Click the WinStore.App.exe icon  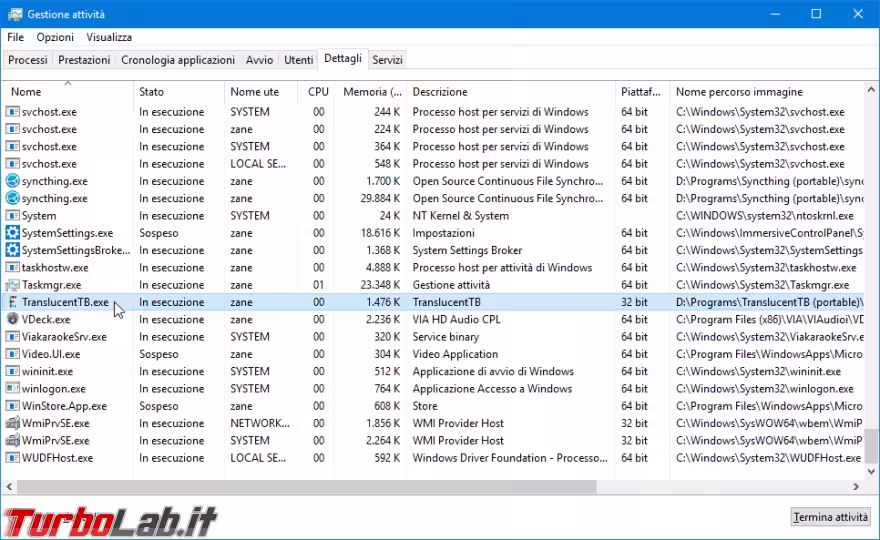12,406
